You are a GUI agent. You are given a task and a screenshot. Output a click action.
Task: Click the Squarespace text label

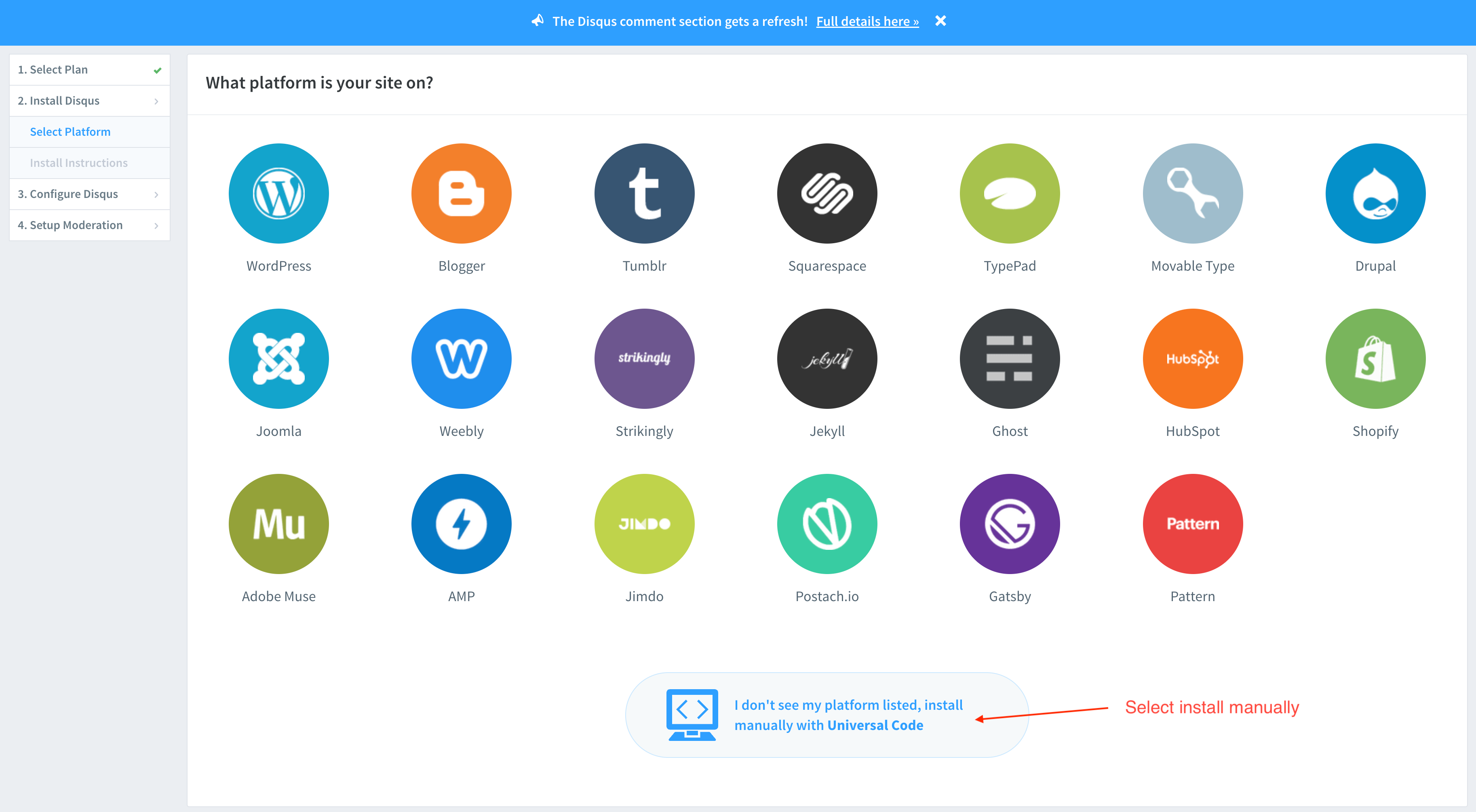click(x=827, y=266)
